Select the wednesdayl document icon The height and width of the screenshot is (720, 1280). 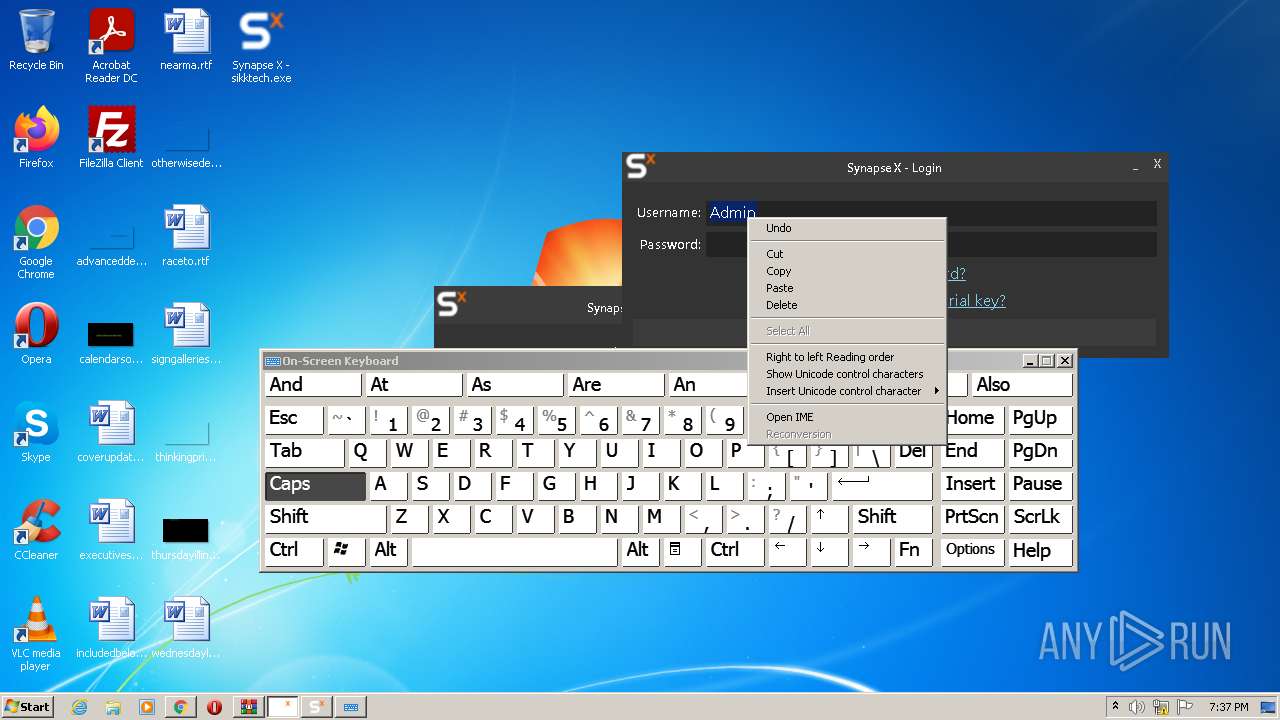pyautogui.click(x=186, y=628)
